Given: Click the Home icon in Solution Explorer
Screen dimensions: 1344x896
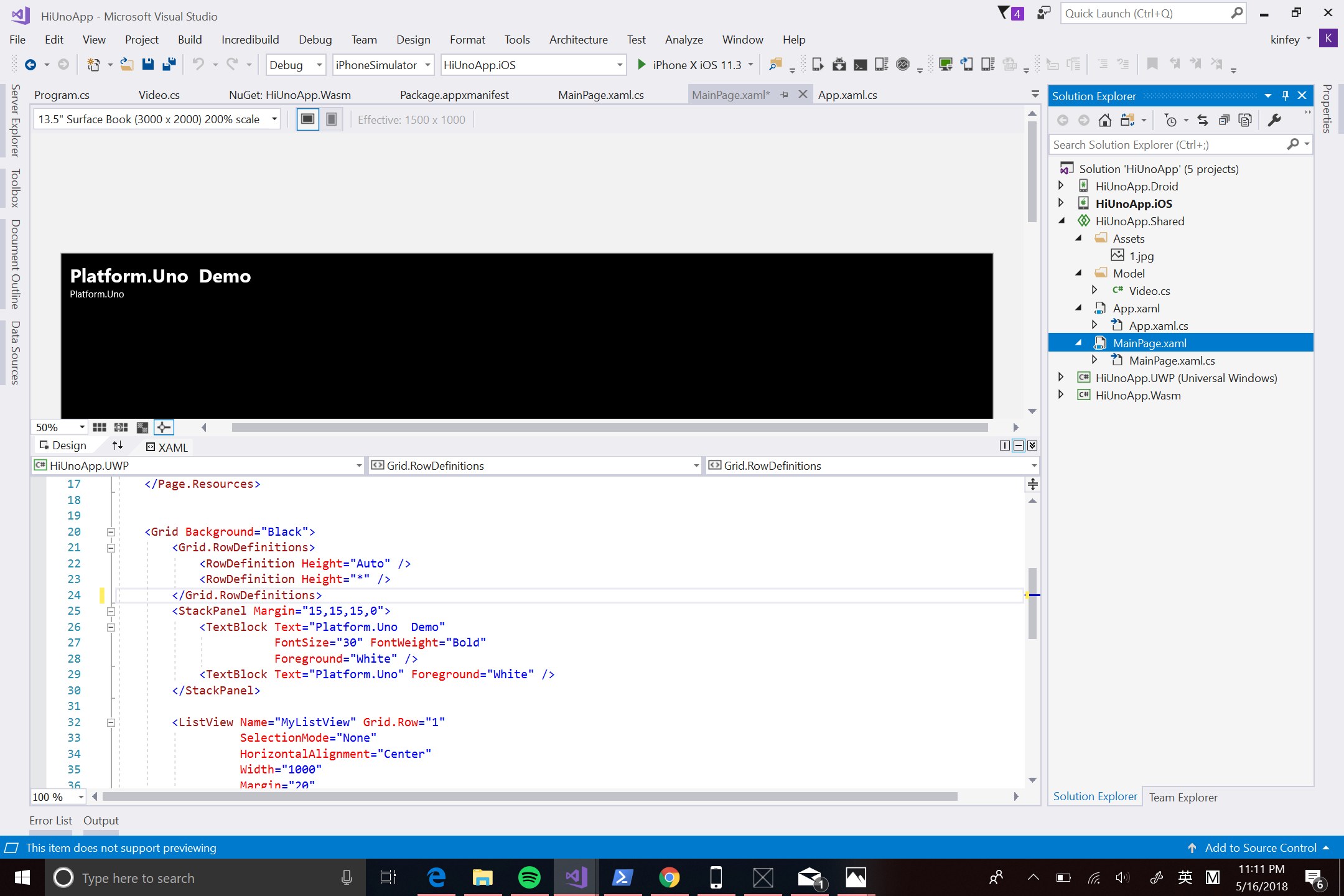Looking at the screenshot, I should [1105, 120].
